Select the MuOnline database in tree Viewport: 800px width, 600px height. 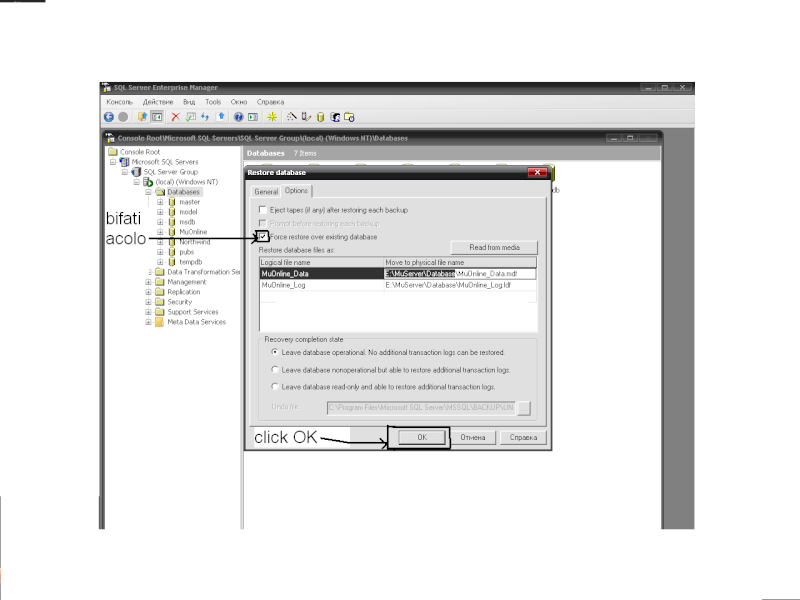(x=193, y=232)
